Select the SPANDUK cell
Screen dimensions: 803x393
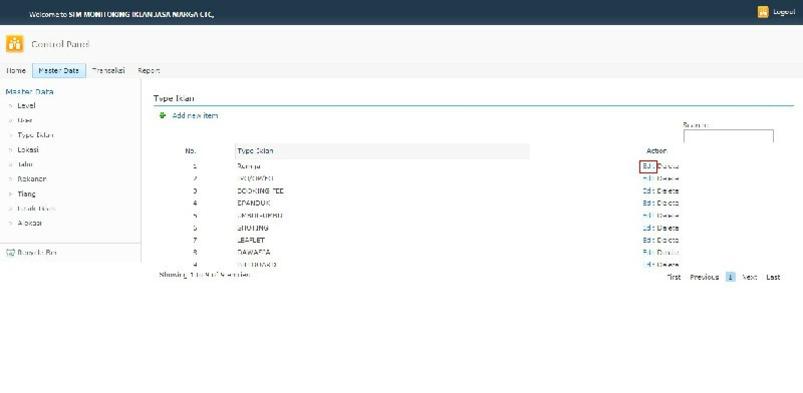coord(253,203)
